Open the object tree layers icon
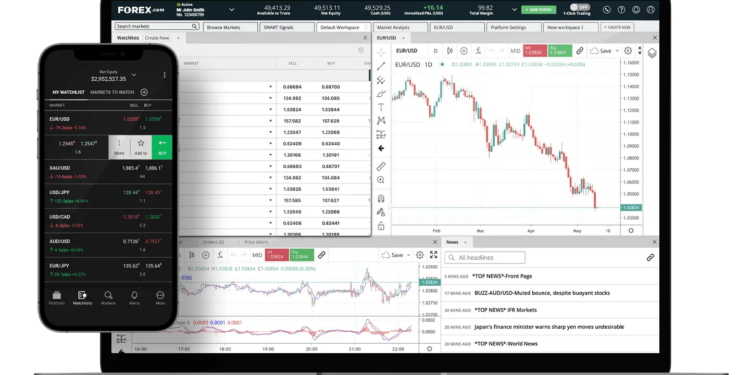 pos(652,53)
